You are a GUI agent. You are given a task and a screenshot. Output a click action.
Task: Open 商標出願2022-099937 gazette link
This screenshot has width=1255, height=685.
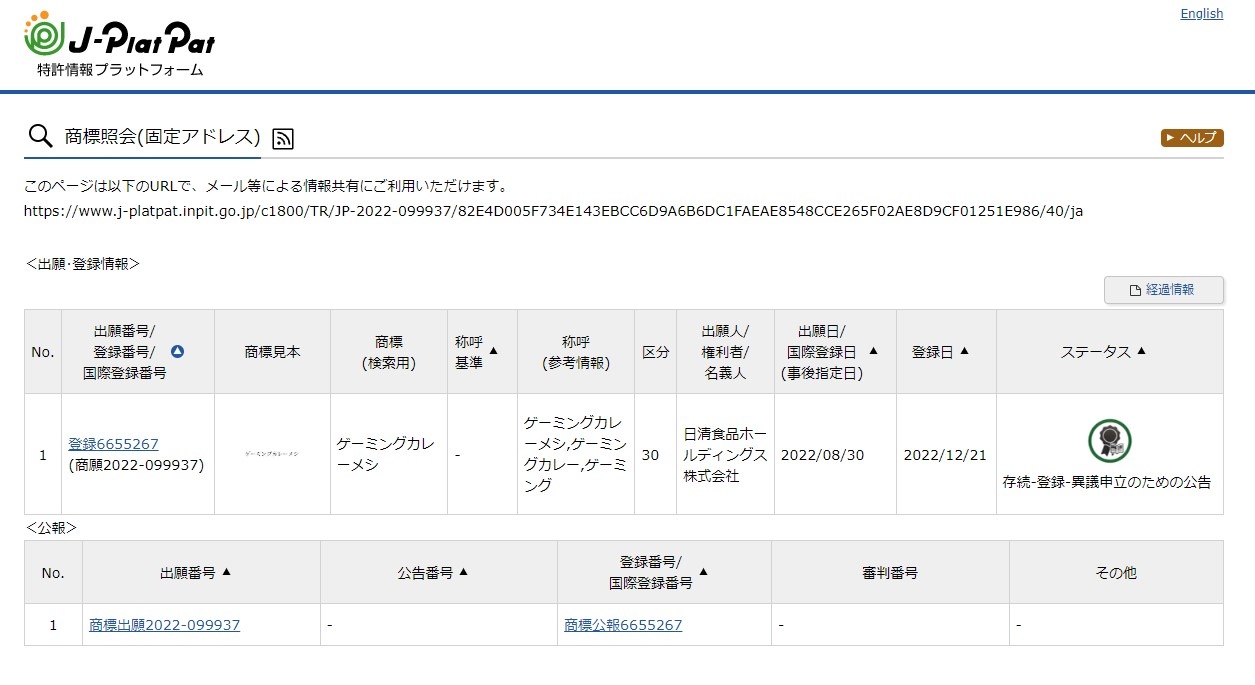click(x=164, y=625)
